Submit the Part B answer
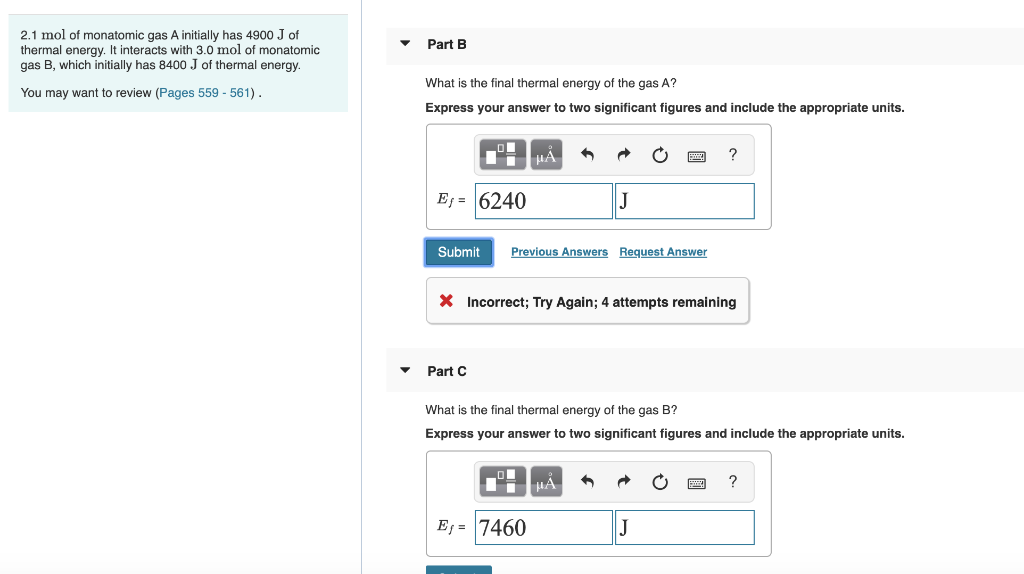Viewport: 1024px width, 574px height. click(458, 252)
